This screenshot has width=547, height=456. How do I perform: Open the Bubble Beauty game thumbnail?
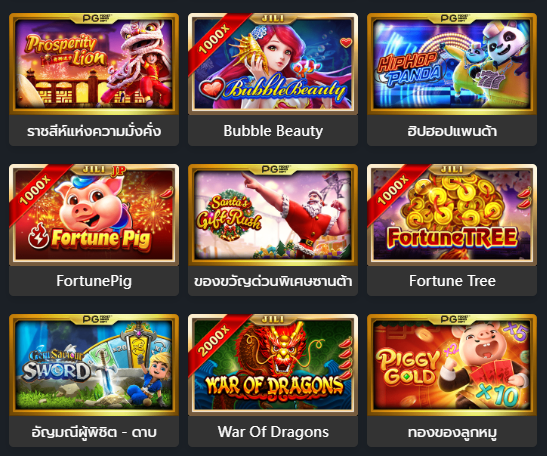[x=273, y=64]
